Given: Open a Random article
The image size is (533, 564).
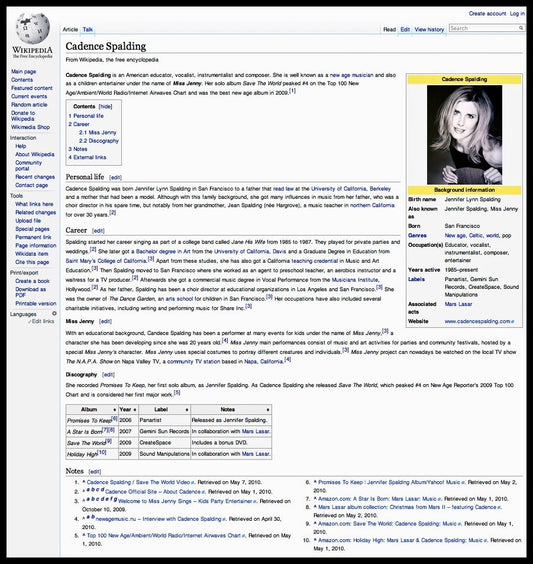Looking at the screenshot, I should tap(29, 105).
